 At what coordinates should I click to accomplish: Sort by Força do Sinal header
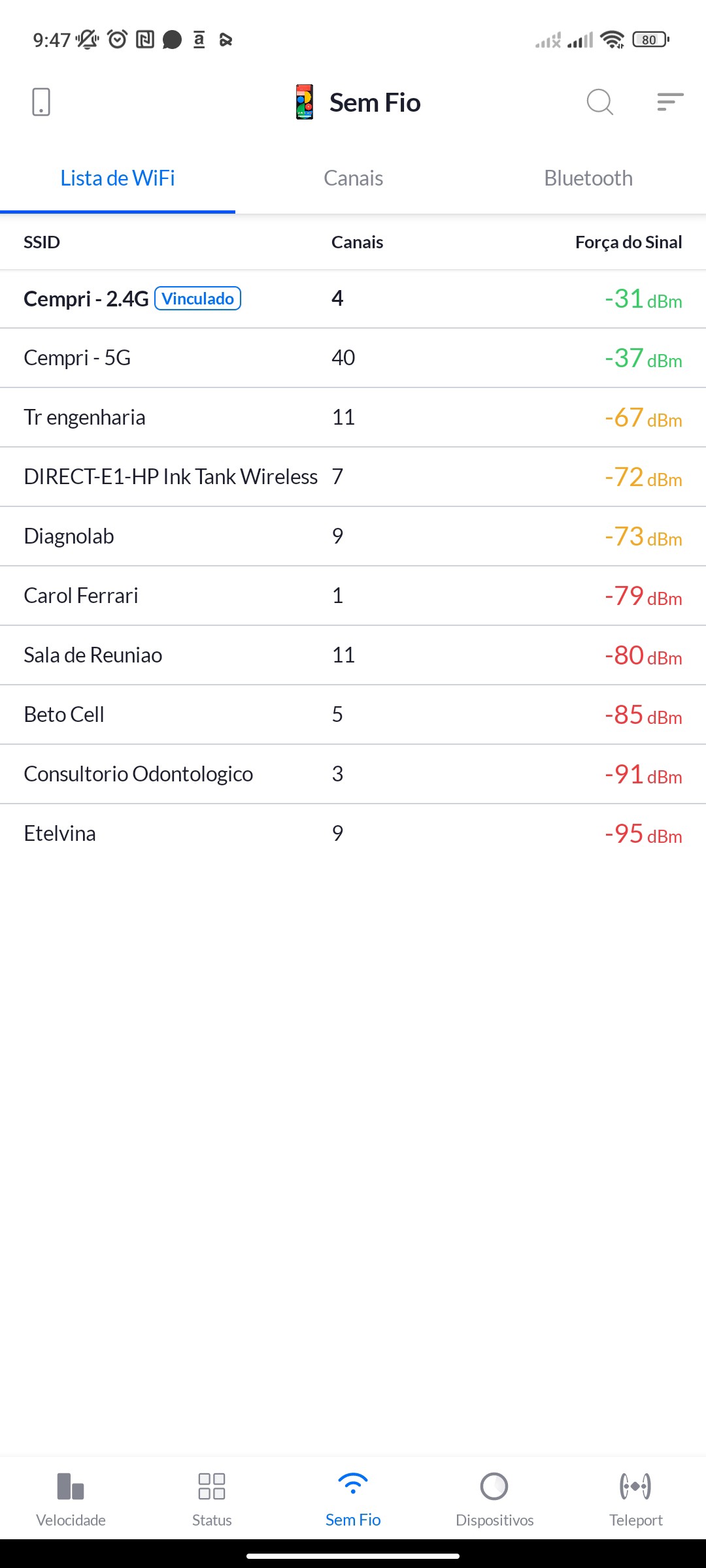pos(628,242)
